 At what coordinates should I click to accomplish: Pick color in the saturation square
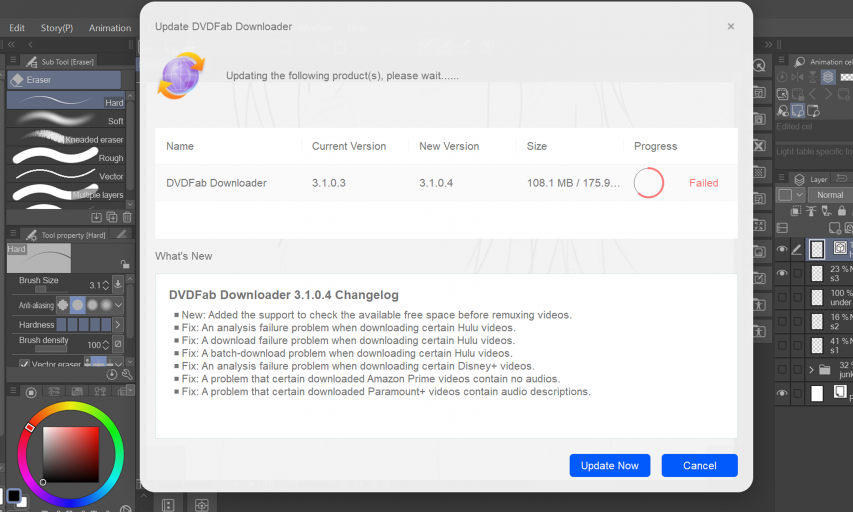coord(71,454)
